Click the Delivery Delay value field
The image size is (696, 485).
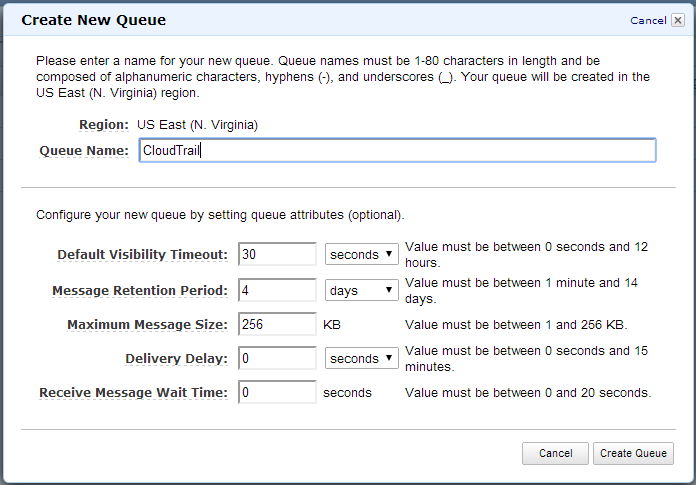click(277, 358)
